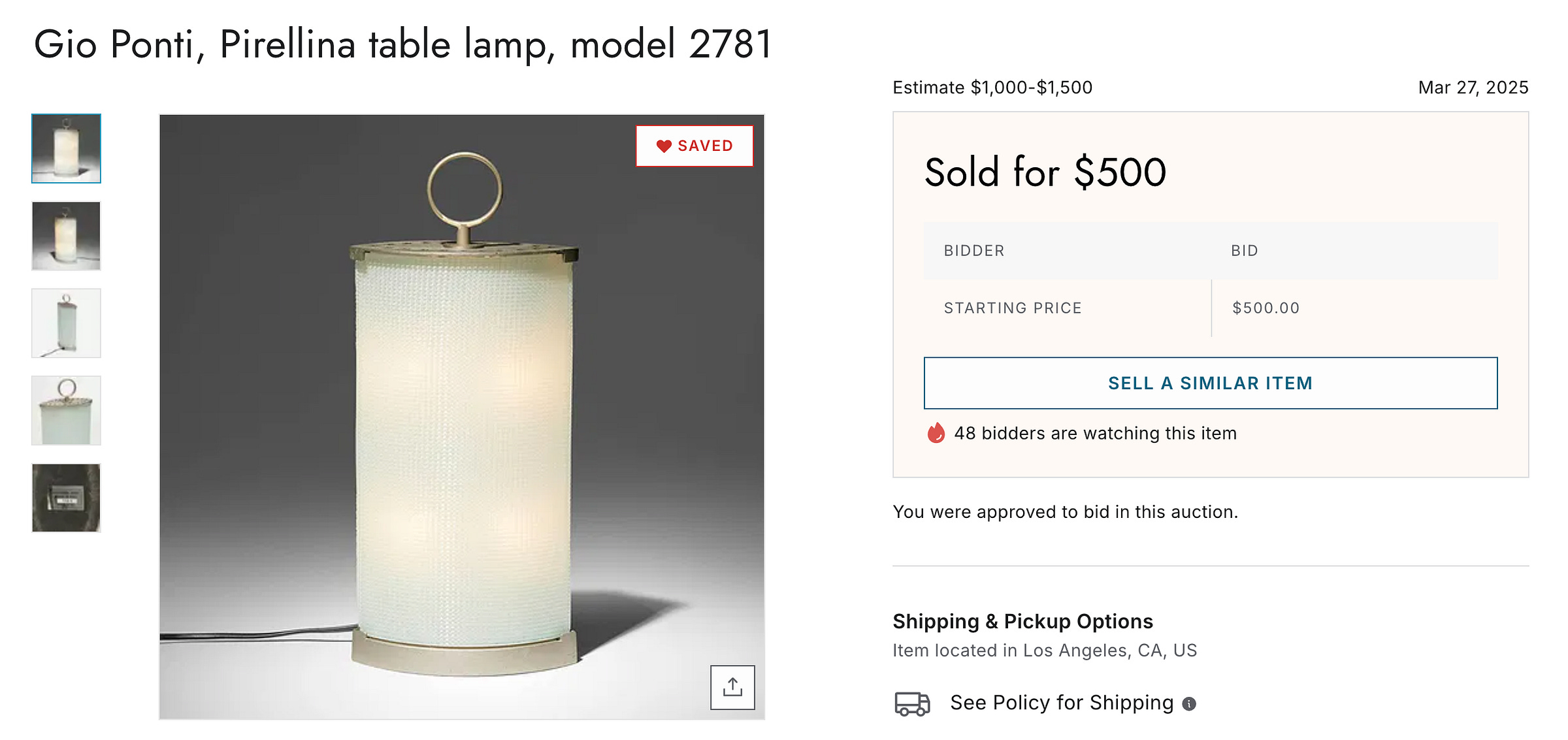
Task: Click the BIDDER column header
Action: (974, 251)
